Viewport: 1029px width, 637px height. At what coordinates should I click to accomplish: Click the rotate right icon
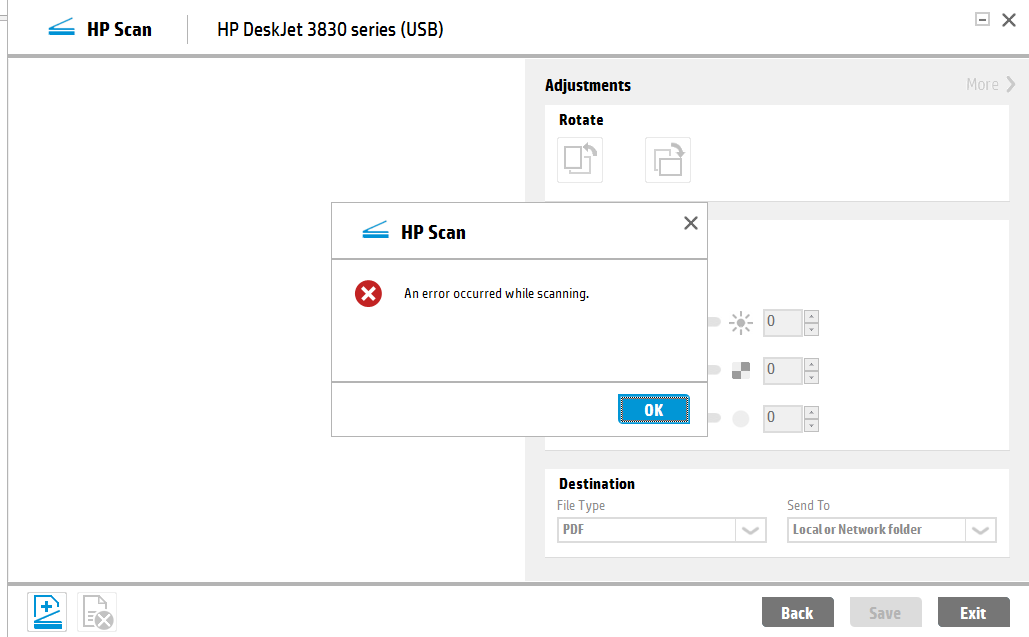(x=667, y=160)
